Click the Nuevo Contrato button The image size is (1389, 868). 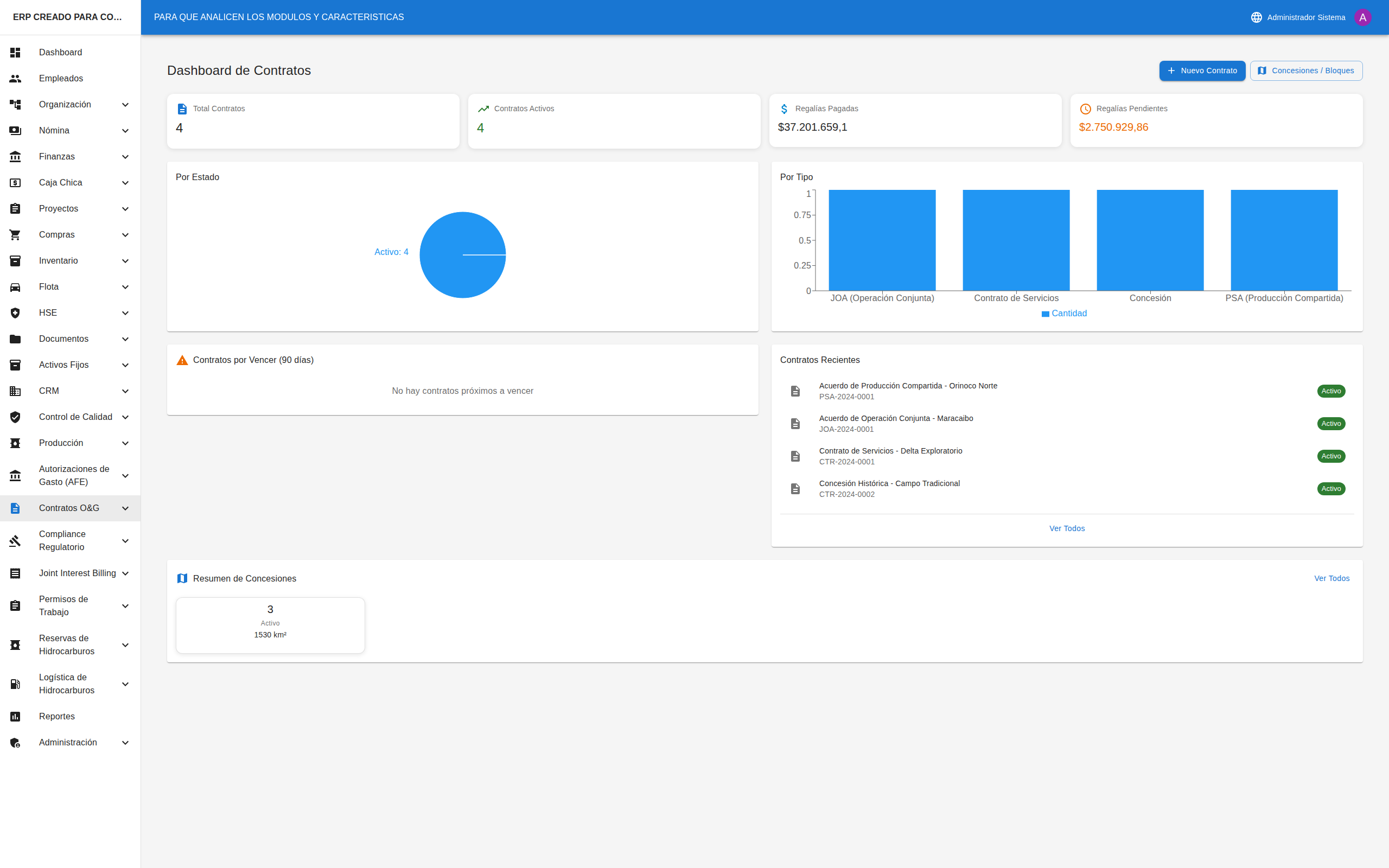[x=1202, y=71]
